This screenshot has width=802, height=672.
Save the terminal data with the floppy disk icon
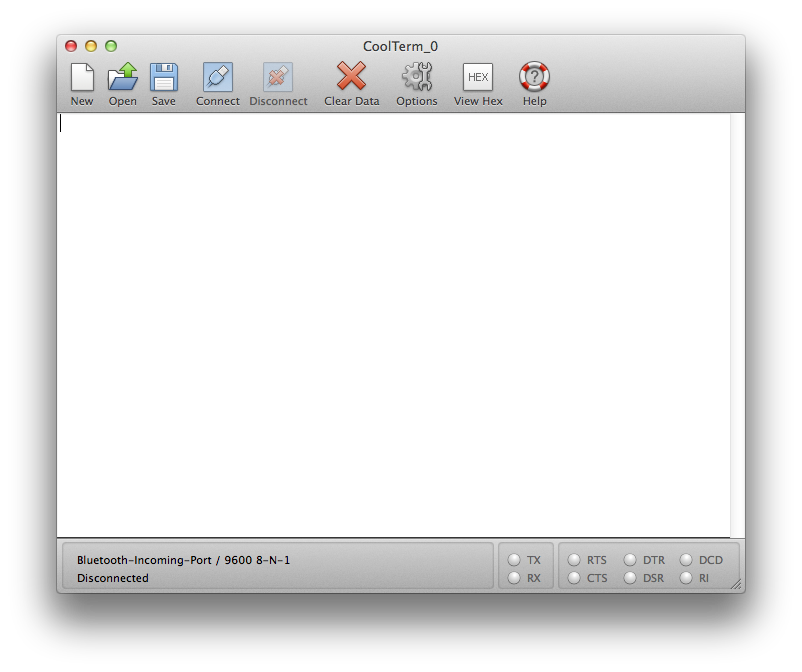pyautogui.click(x=164, y=77)
